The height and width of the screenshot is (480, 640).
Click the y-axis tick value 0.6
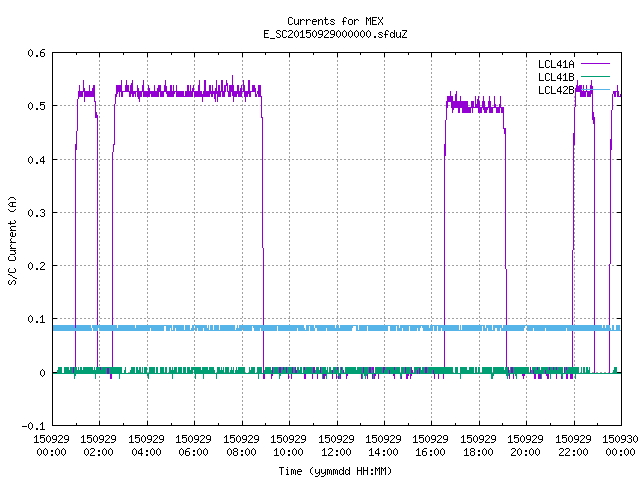(x=36, y=53)
